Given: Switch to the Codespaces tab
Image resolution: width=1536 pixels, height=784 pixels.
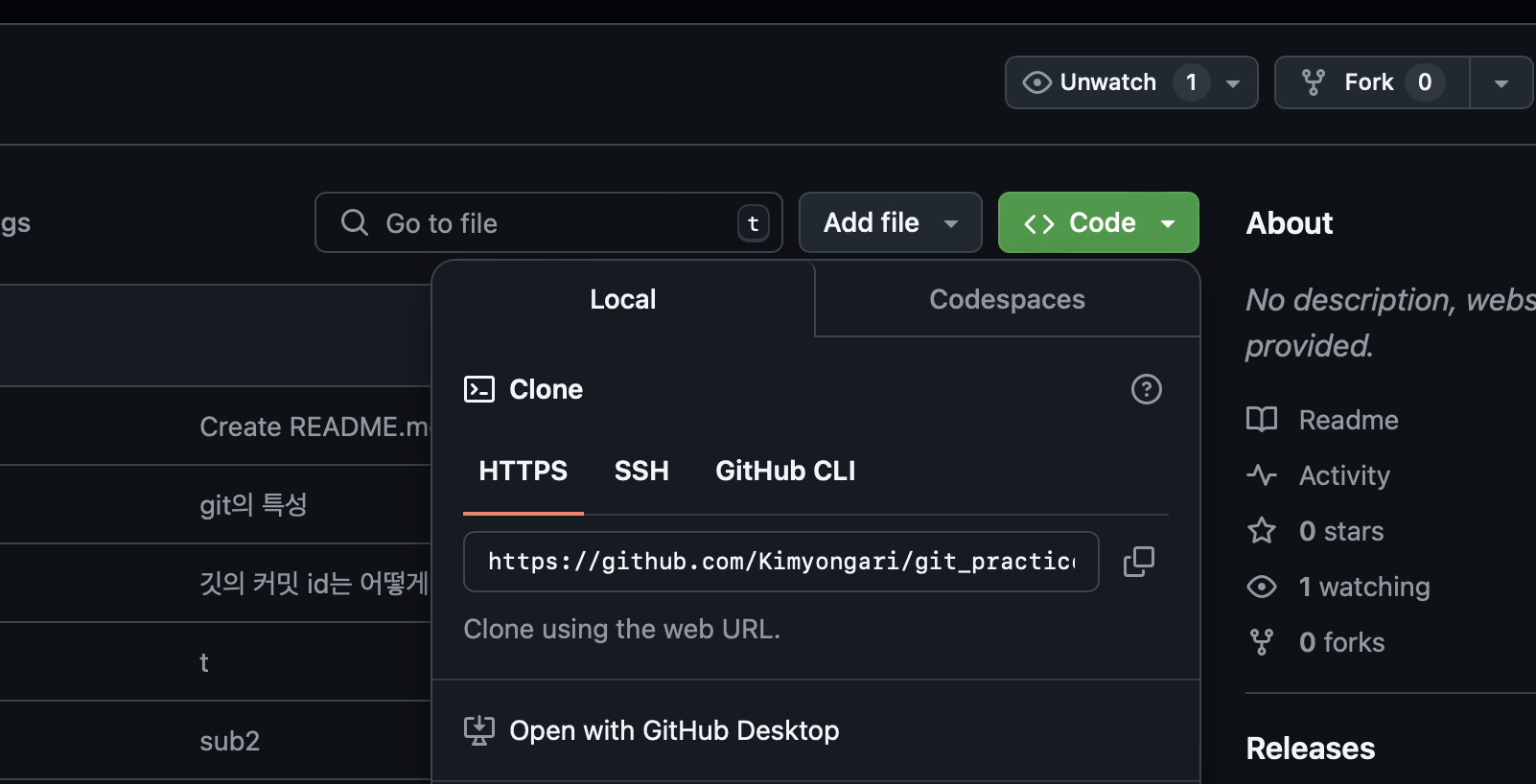Looking at the screenshot, I should pos(1007,299).
